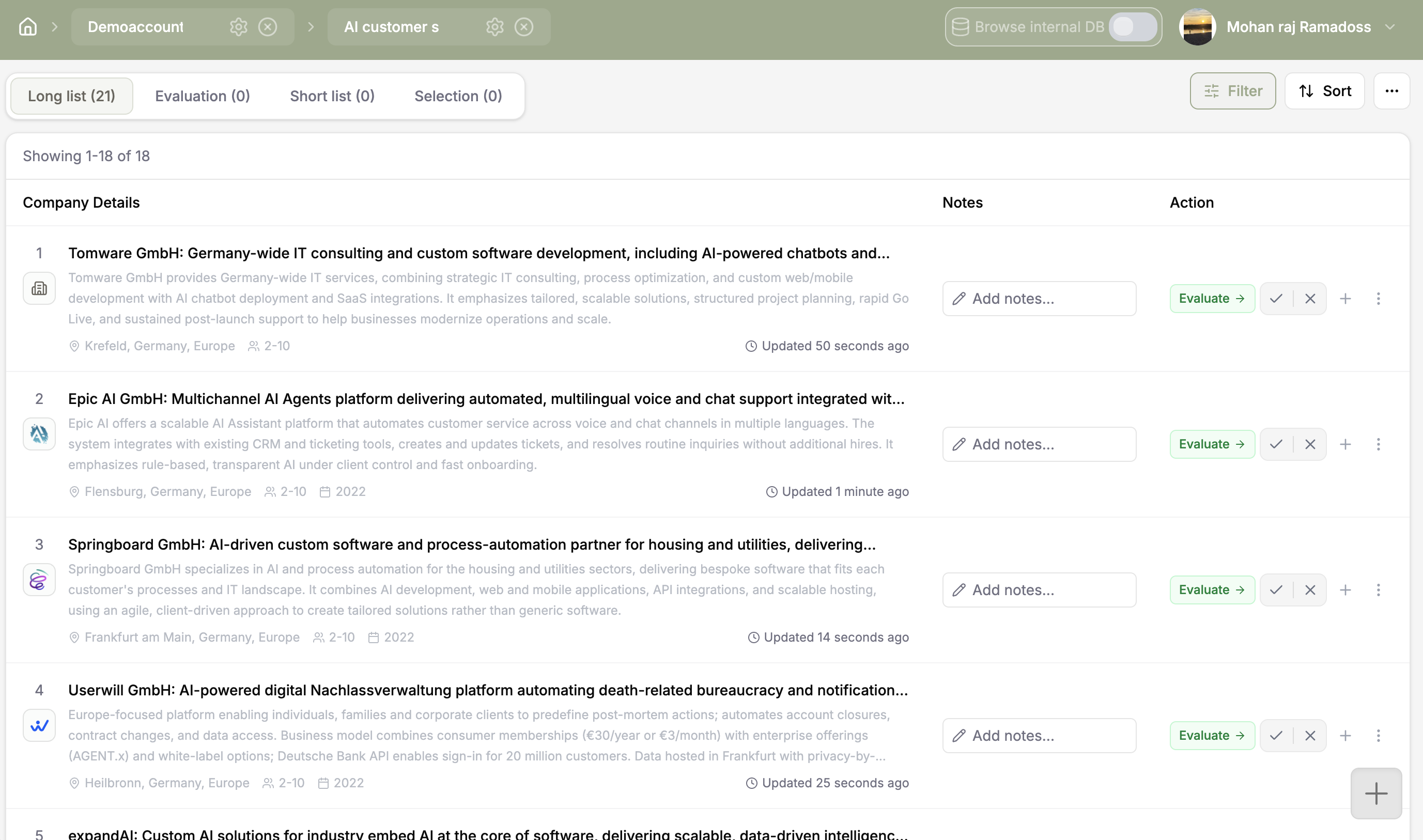This screenshot has width=1423, height=840.
Task: Open the Epic AI GmbH company title
Action: click(486, 398)
